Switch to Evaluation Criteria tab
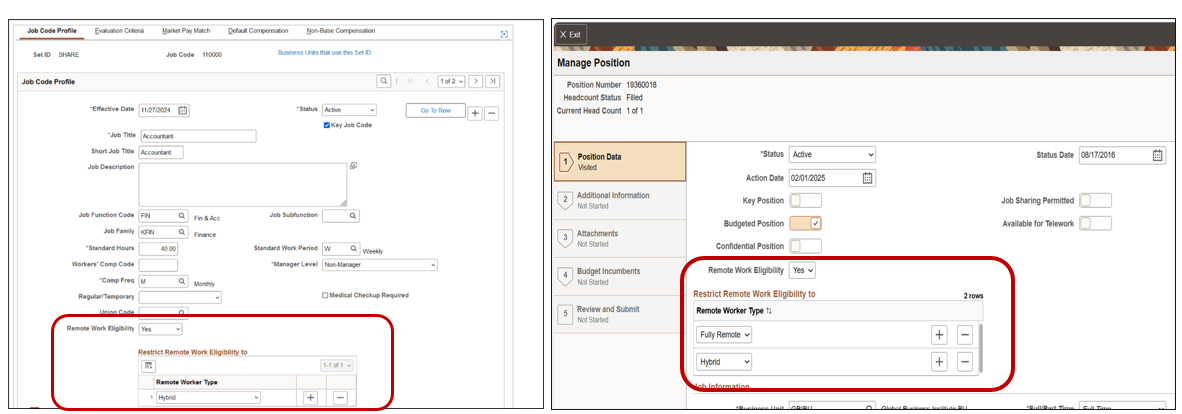The image size is (1182, 414). coord(119,31)
